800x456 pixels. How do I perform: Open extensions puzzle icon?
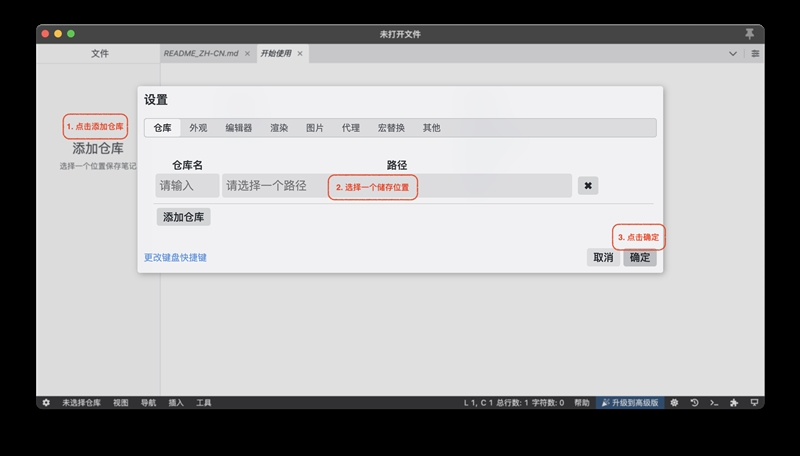pyautogui.click(x=734, y=403)
